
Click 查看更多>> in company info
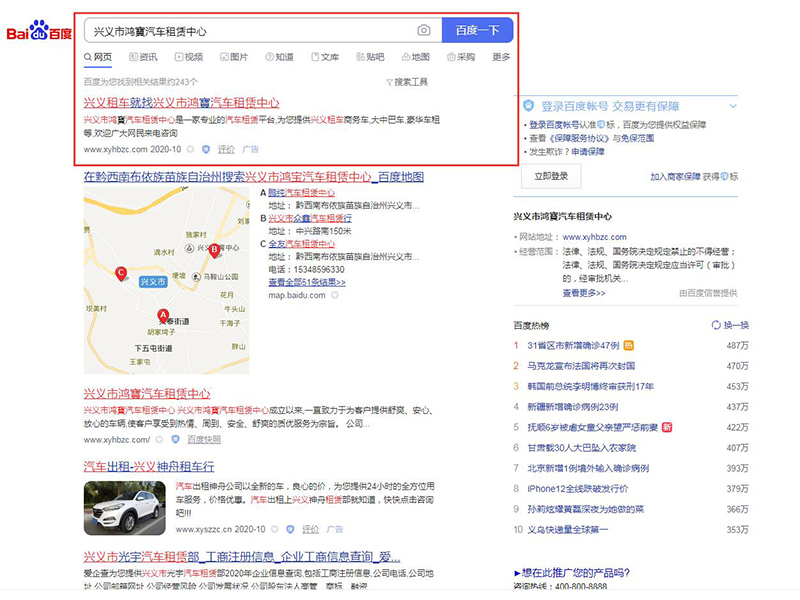[x=584, y=292]
